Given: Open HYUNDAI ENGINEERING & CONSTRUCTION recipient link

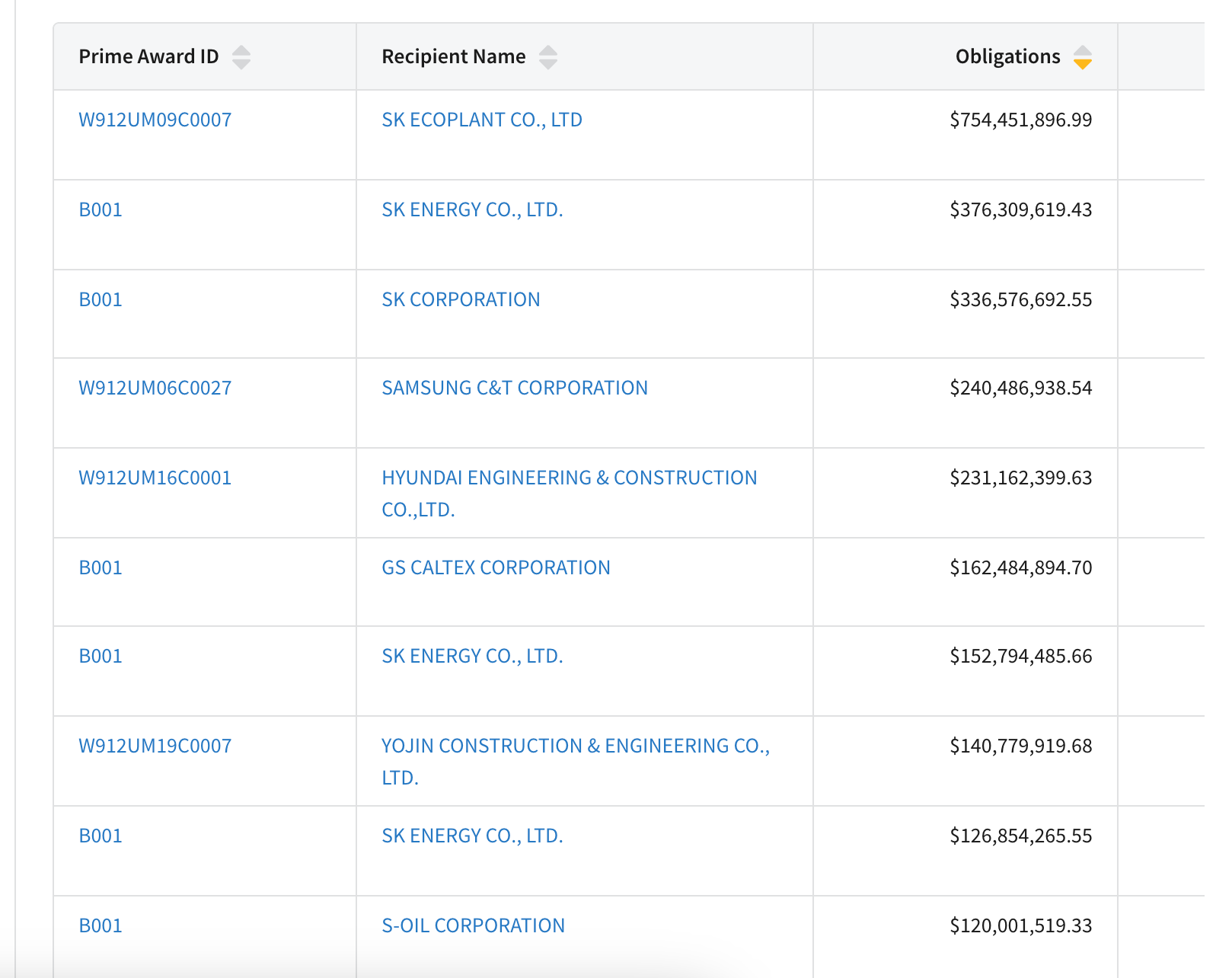Looking at the screenshot, I should pos(569,478).
